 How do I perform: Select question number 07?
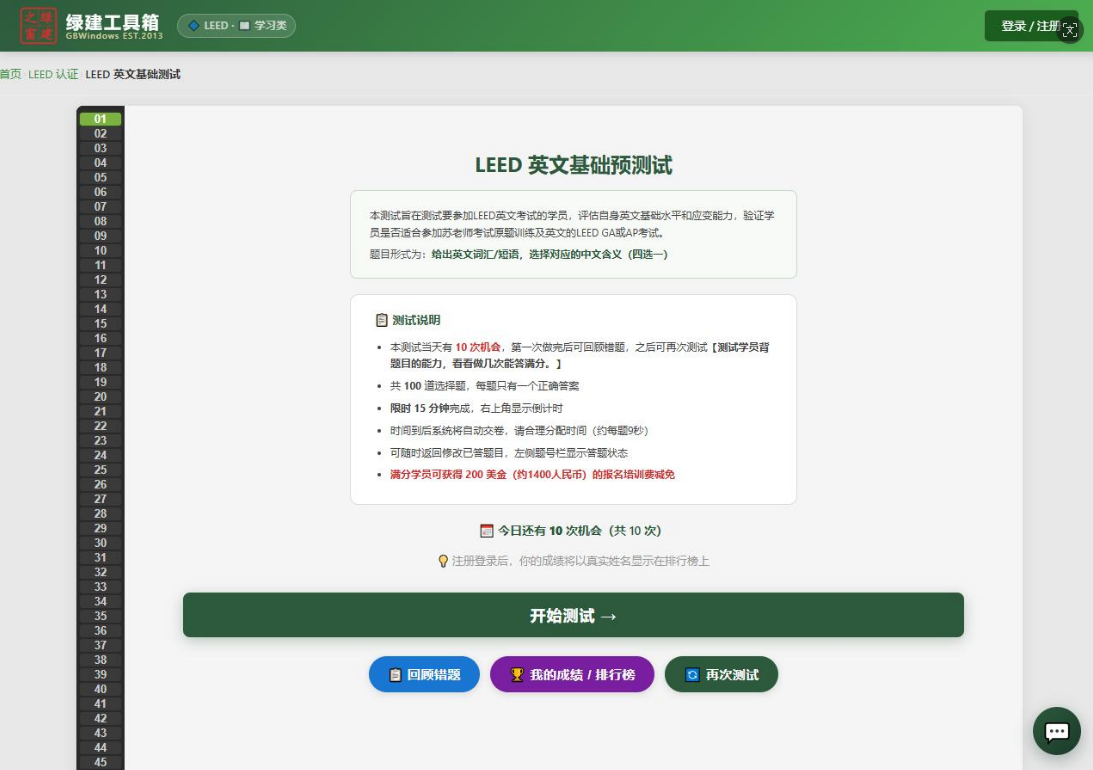point(100,207)
